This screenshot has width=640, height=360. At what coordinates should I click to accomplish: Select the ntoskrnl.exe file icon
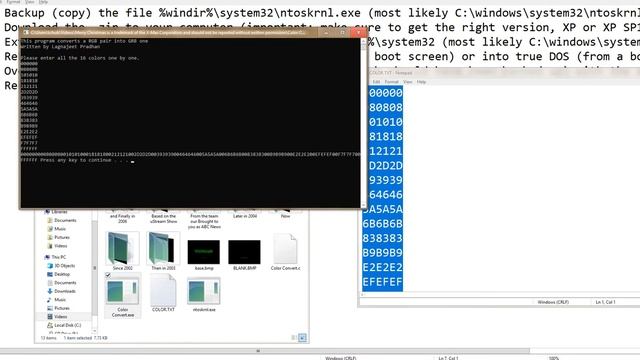pyautogui.click(x=204, y=291)
